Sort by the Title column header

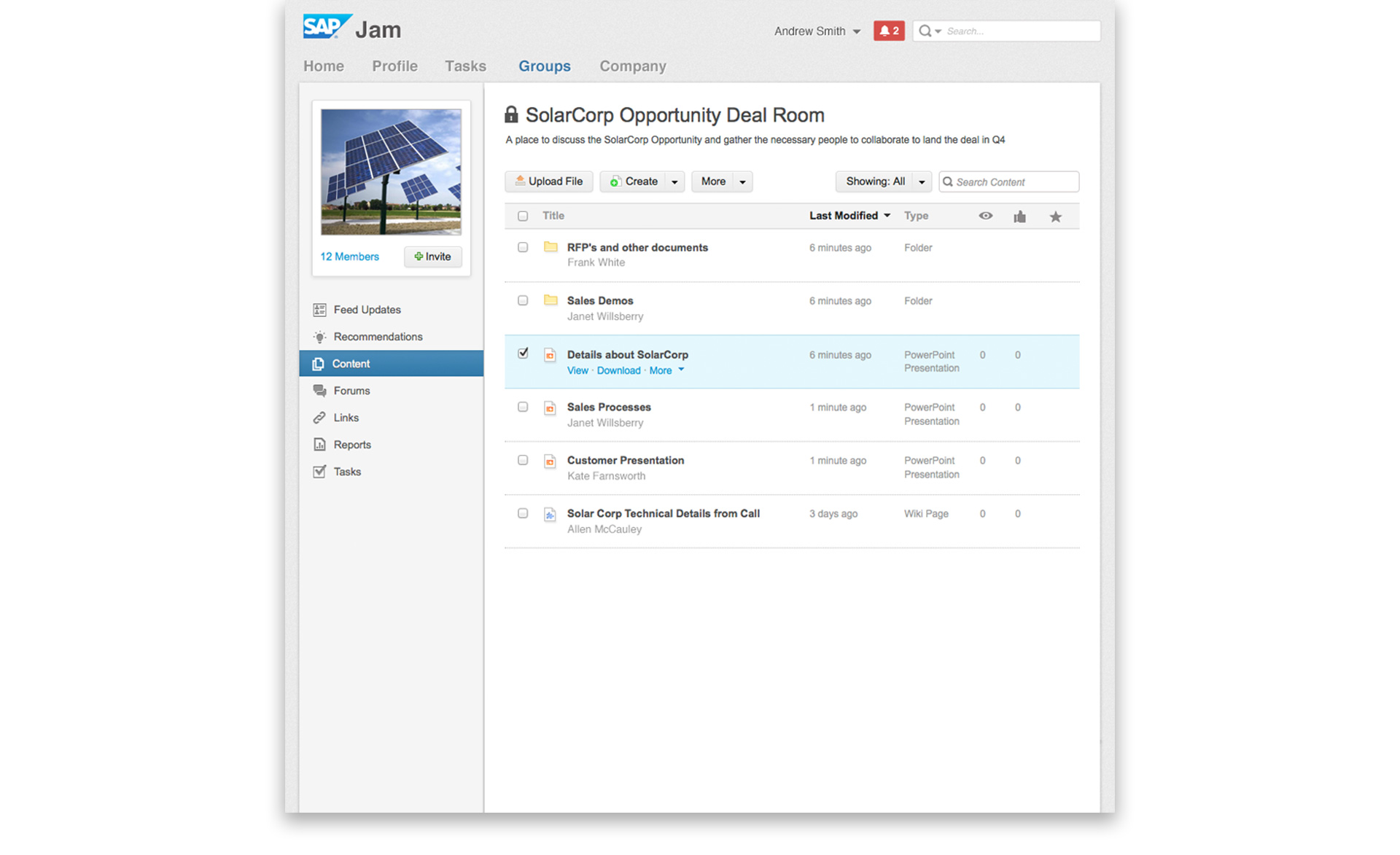[553, 216]
